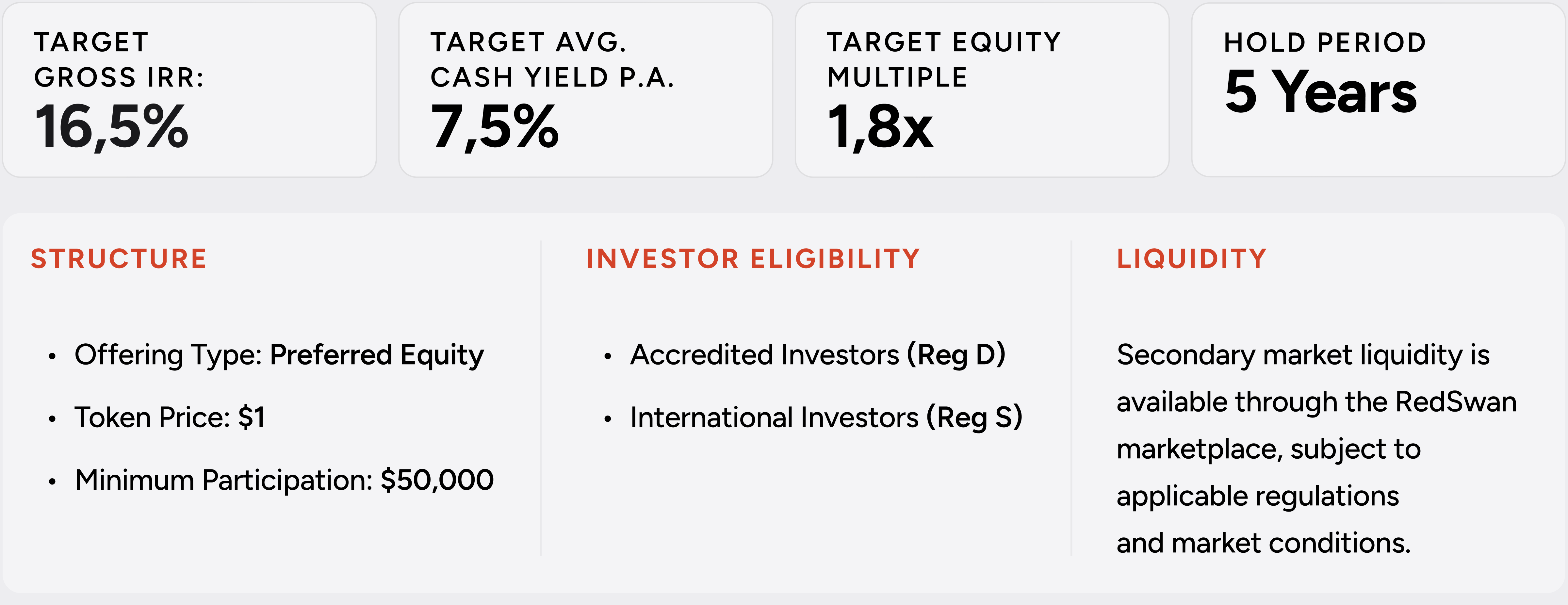1568x605 pixels.
Task: Click the Preferred Equity bold text
Action: point(377,355)
